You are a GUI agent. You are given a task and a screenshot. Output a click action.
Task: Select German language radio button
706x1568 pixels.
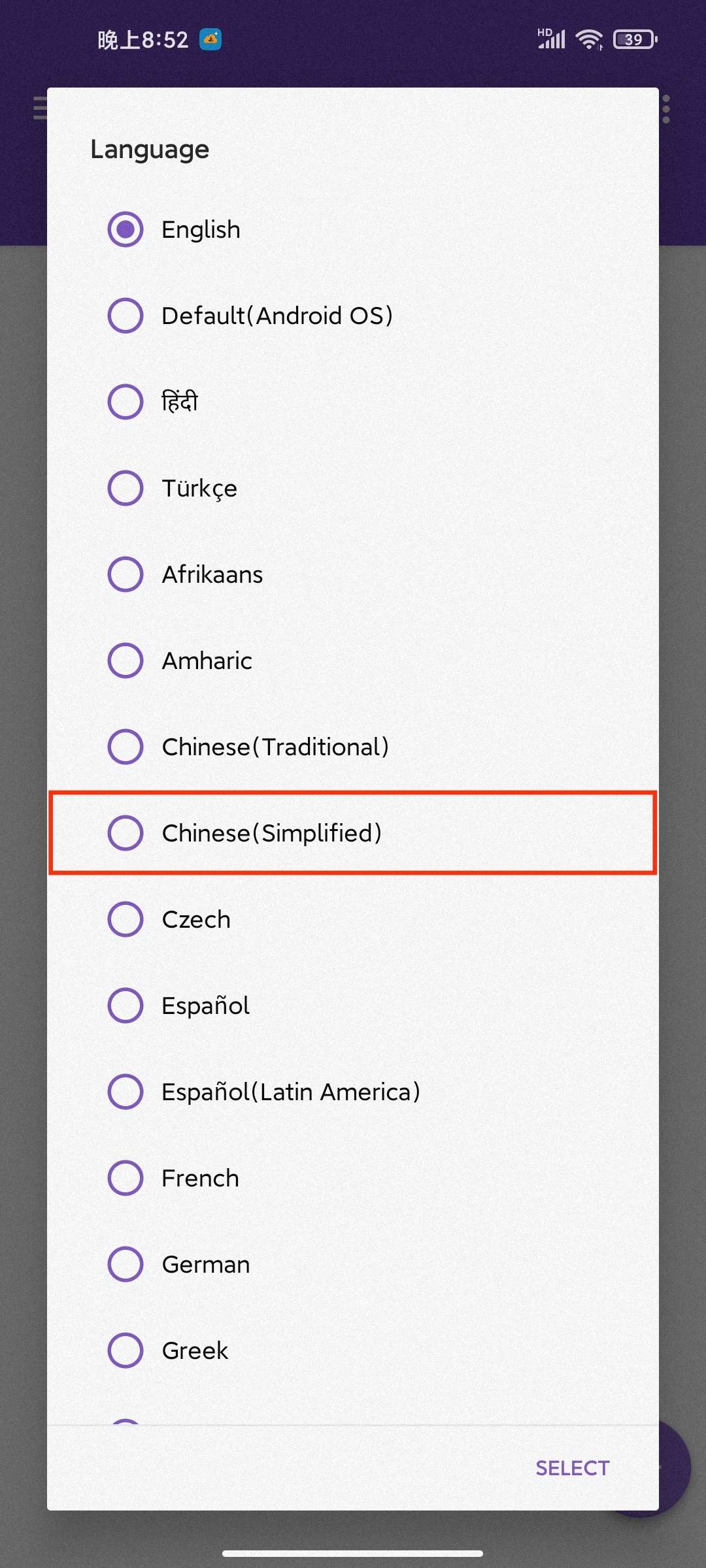click(125, 1264)
